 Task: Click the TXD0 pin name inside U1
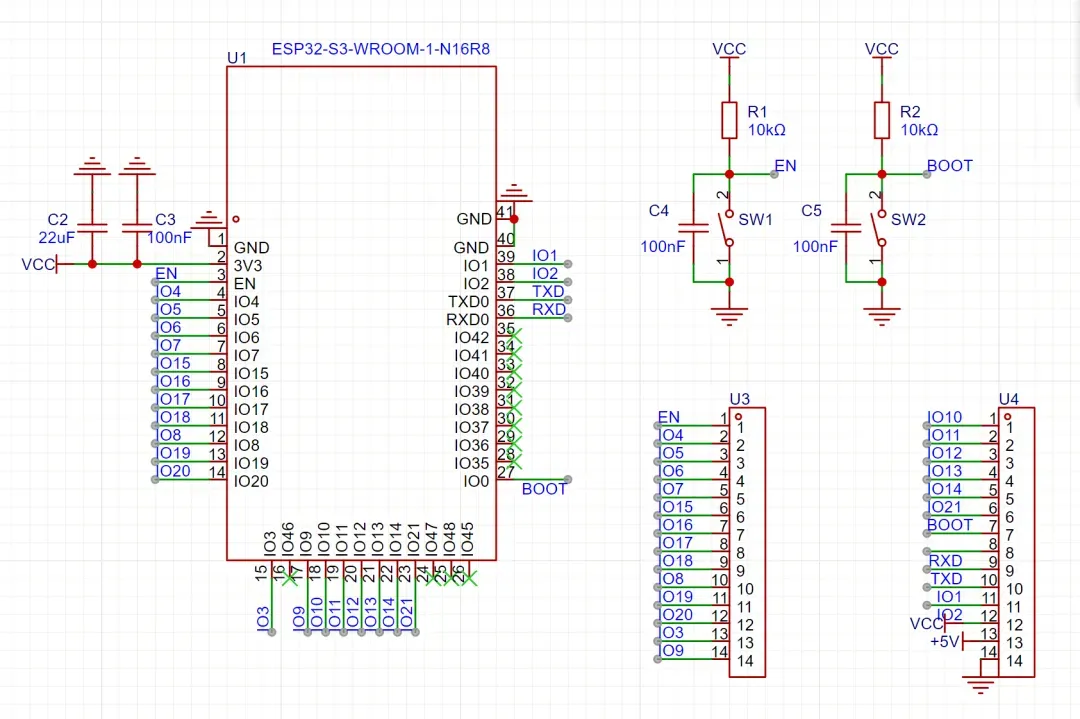(x=468, y=302)
